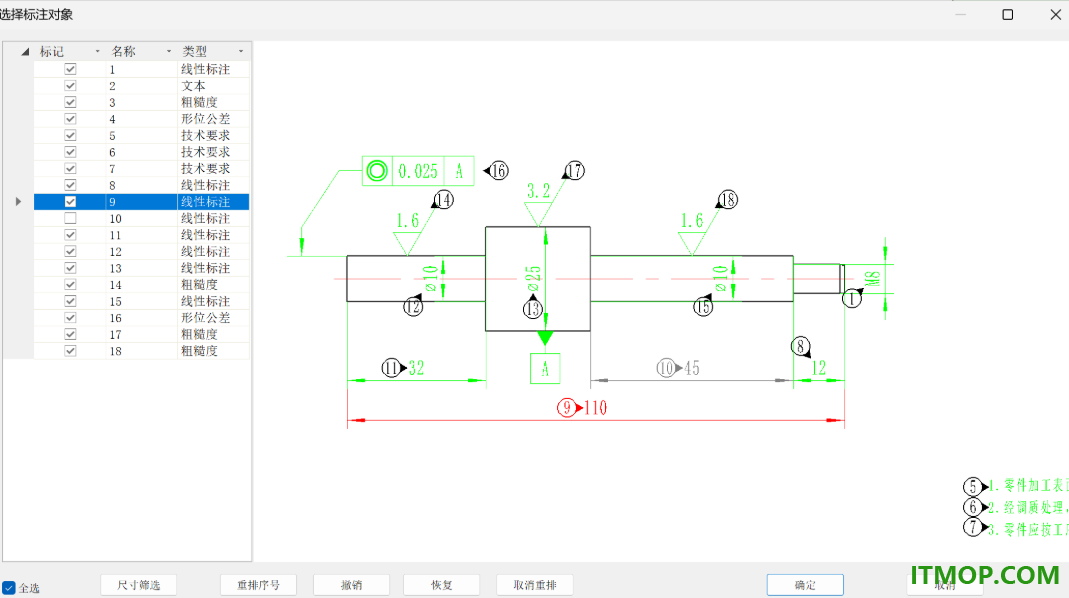The height and width of the screenshot is (598, 1069).
Task: Check the empty checkbox for row 10
Action: [70, 218]
